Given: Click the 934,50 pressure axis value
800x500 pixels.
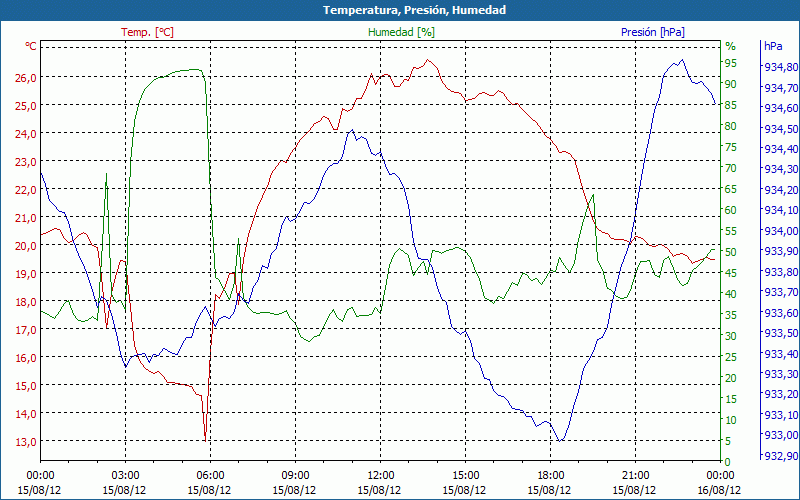Looking at the screenshot, I should click(x=781, y=129).
